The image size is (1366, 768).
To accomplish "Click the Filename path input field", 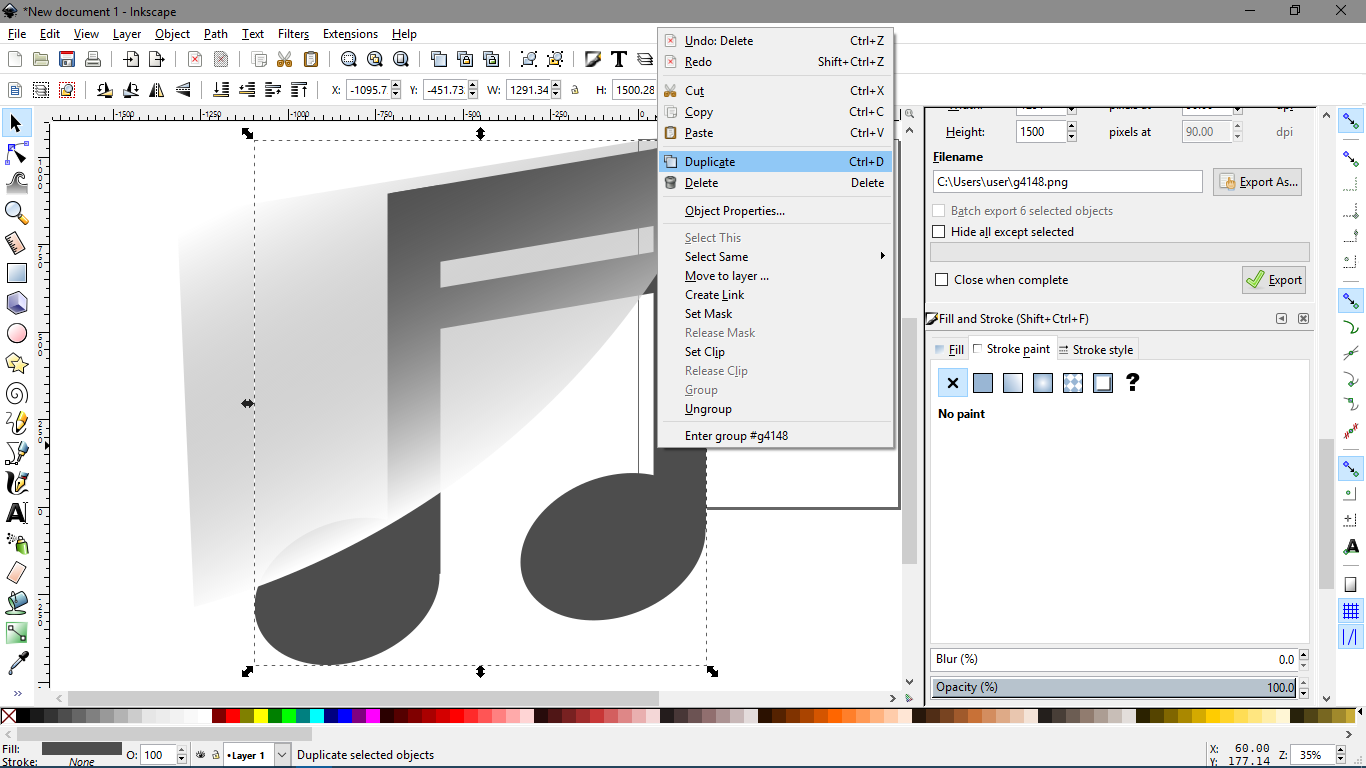I will click(x=1067, y=182).
